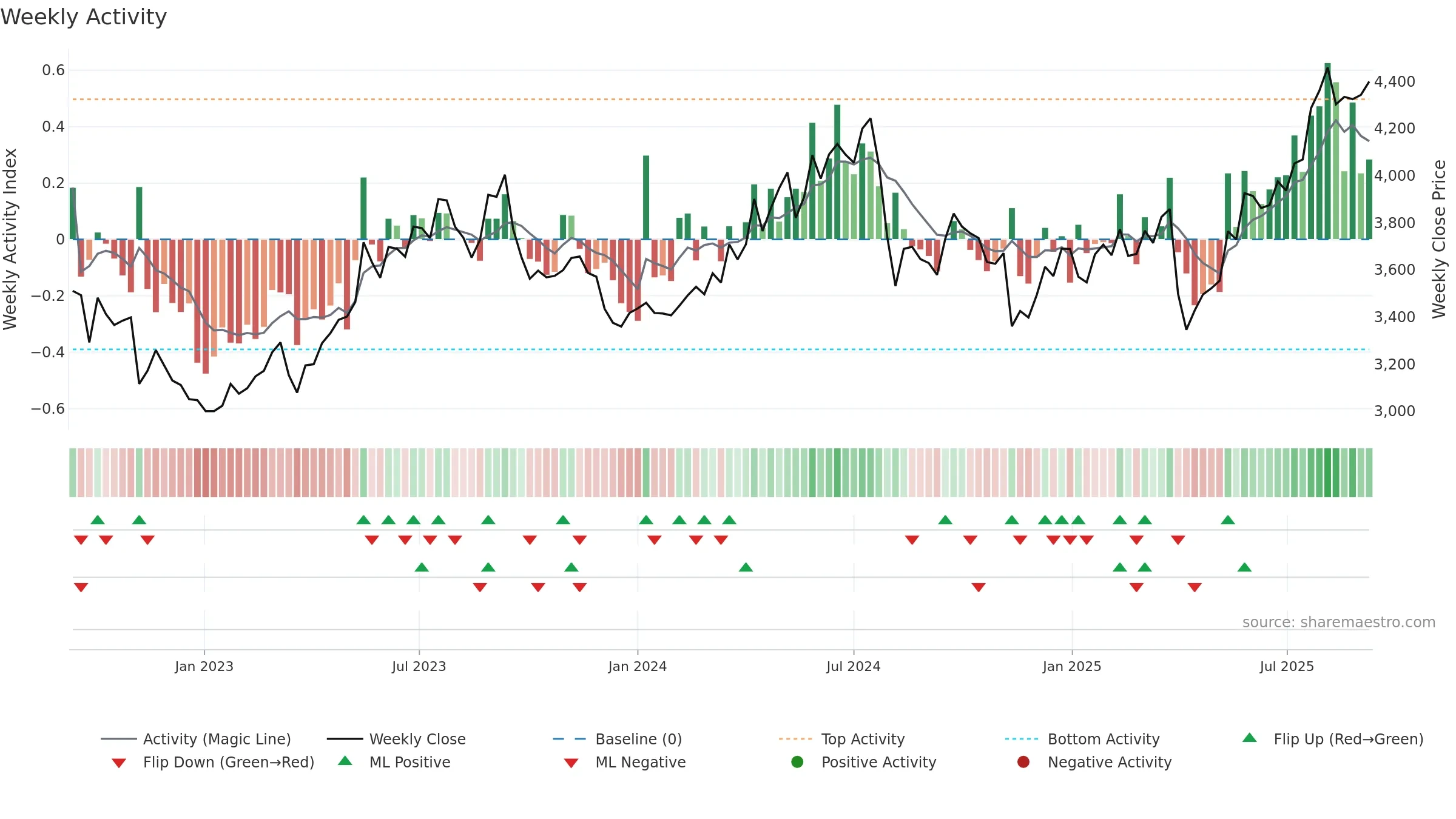
Task: Click the Negative Activity red circle icon
Action: click(x=1023, y=761)
